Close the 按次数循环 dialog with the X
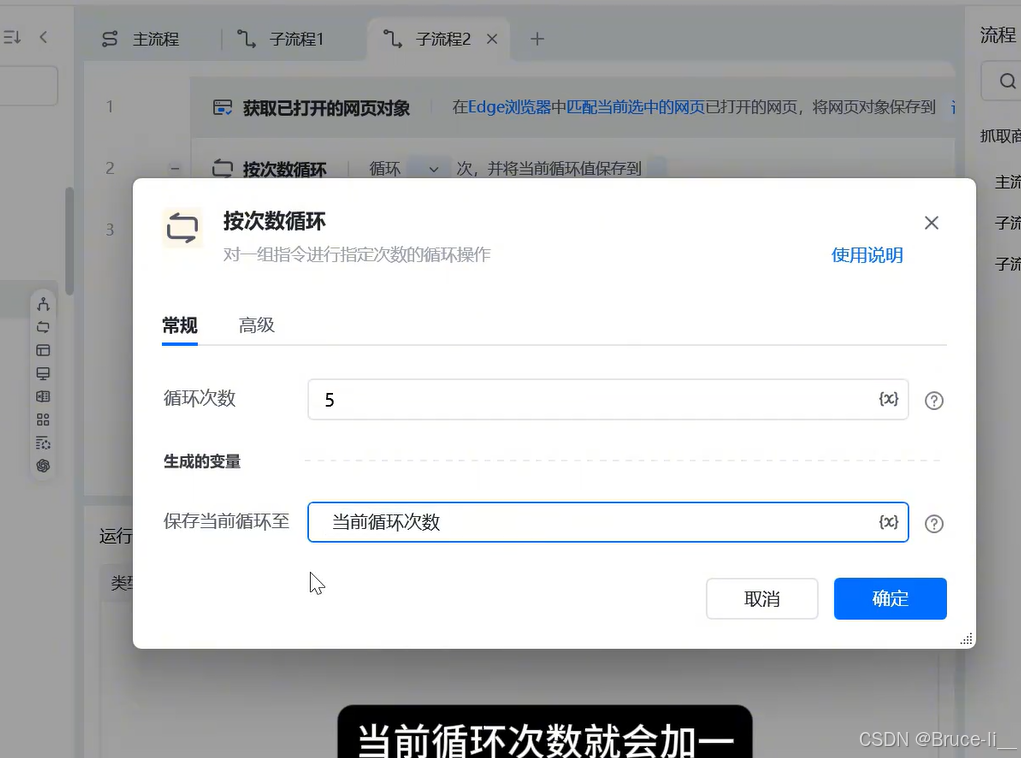 (931, 223)
